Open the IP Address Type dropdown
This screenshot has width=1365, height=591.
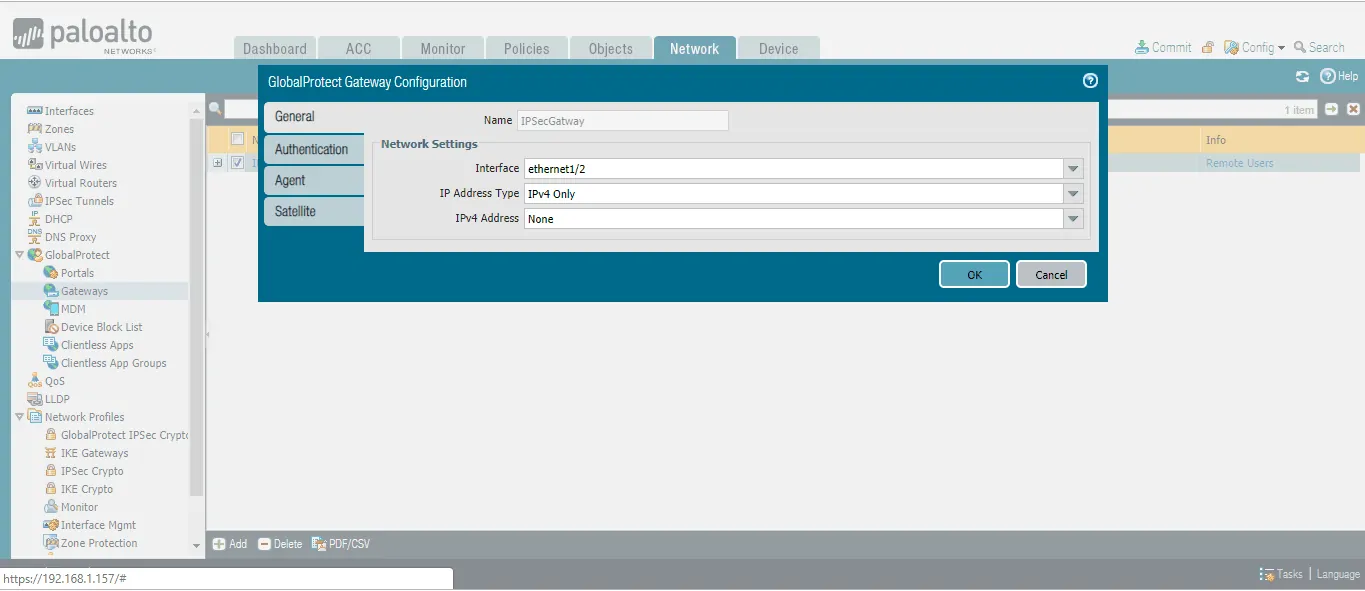coord(1073,194)
